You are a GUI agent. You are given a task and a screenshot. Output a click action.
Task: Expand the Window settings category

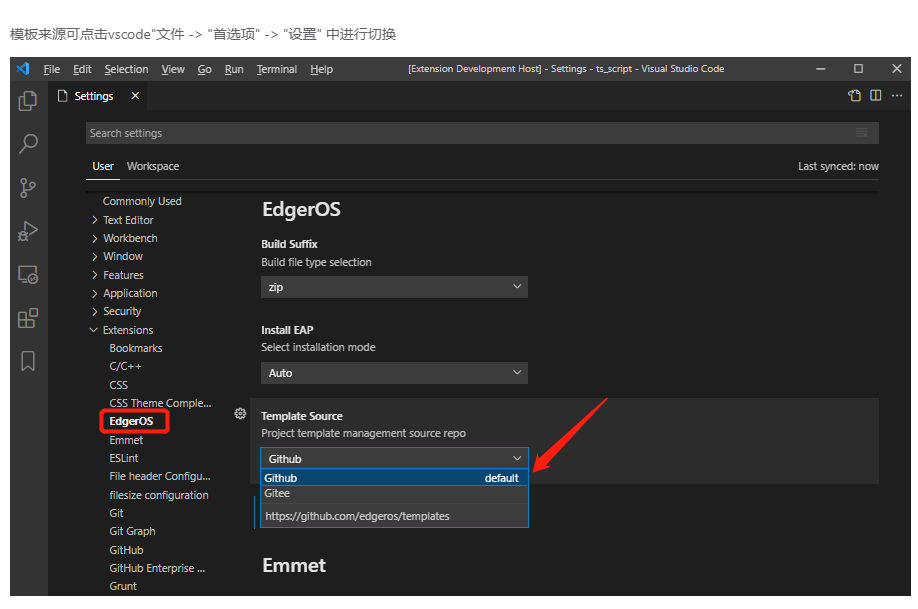click(x=122, y=256)
